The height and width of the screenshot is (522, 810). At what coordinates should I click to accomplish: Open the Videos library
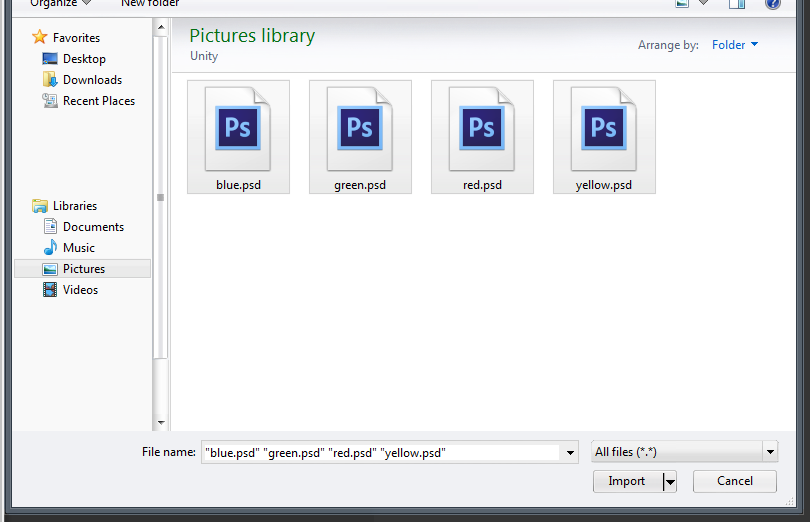(81, 290)
